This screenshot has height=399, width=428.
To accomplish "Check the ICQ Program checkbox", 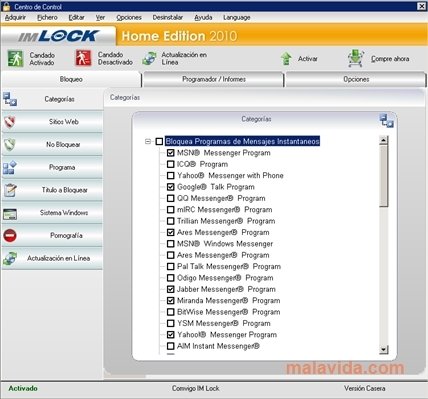I will tap(171, 164).
